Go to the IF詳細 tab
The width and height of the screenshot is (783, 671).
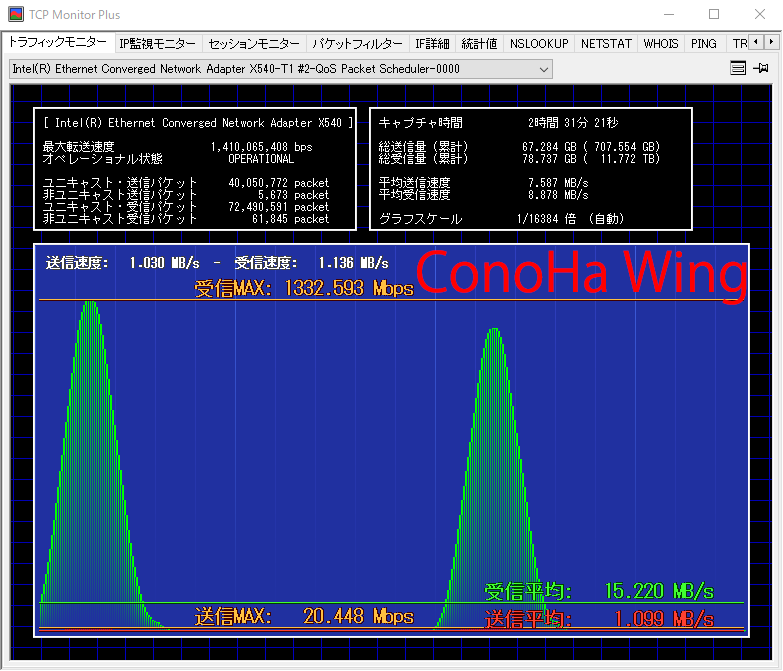coord(432,44)
